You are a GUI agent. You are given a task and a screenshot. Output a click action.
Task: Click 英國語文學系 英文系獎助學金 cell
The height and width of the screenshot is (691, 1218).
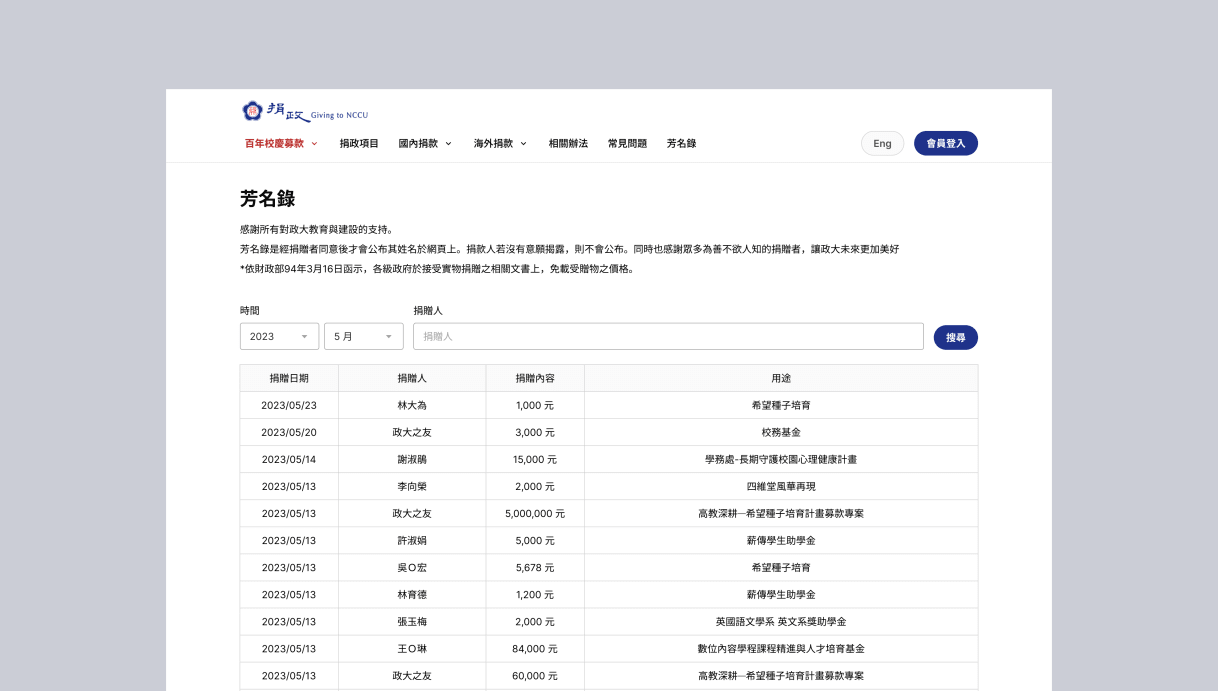tap(781, 621)
